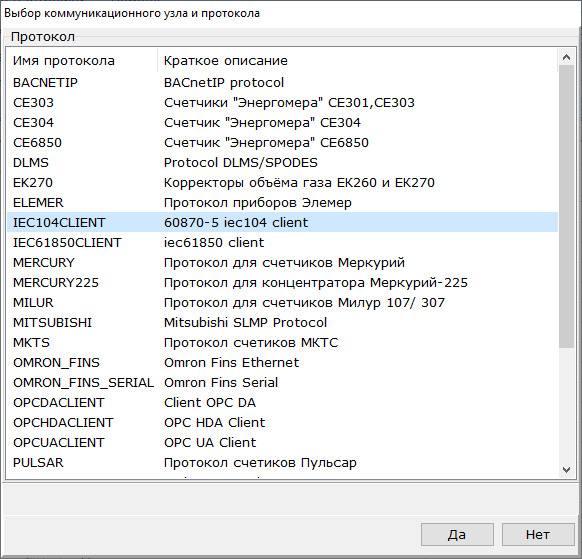Click 'Протокол для счетчиков Милур 107/ 307' description
The image size is (582, 559).
[304, 303]
